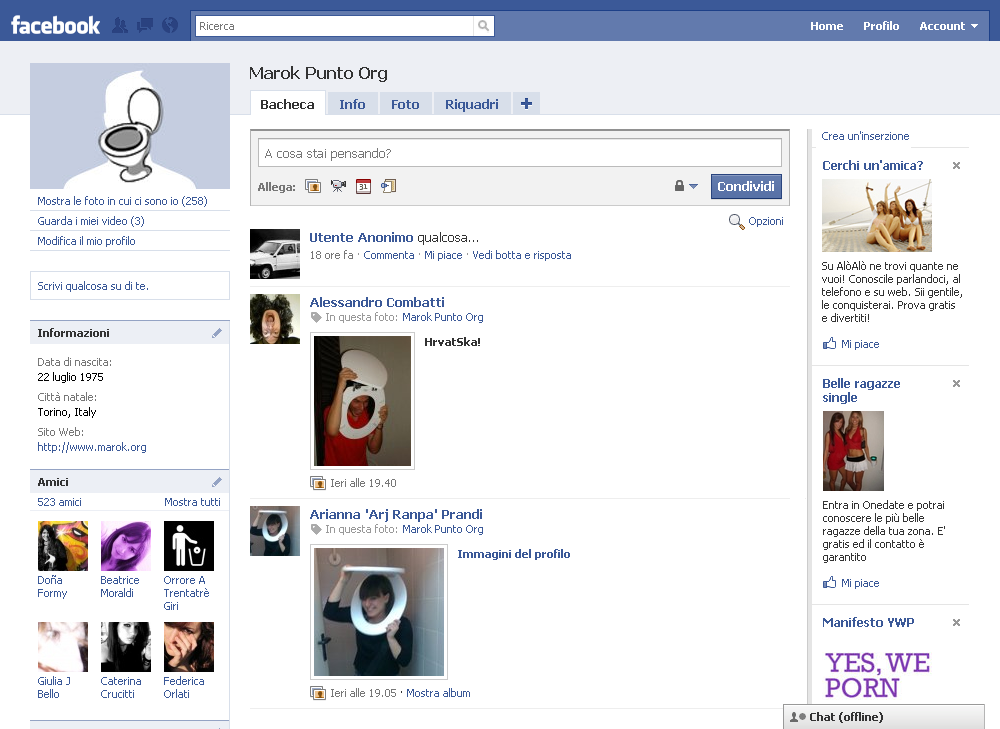Attach a link to the status
Image resolution: width=1000 pixels, height=729 pixels.
click(388, 186)
